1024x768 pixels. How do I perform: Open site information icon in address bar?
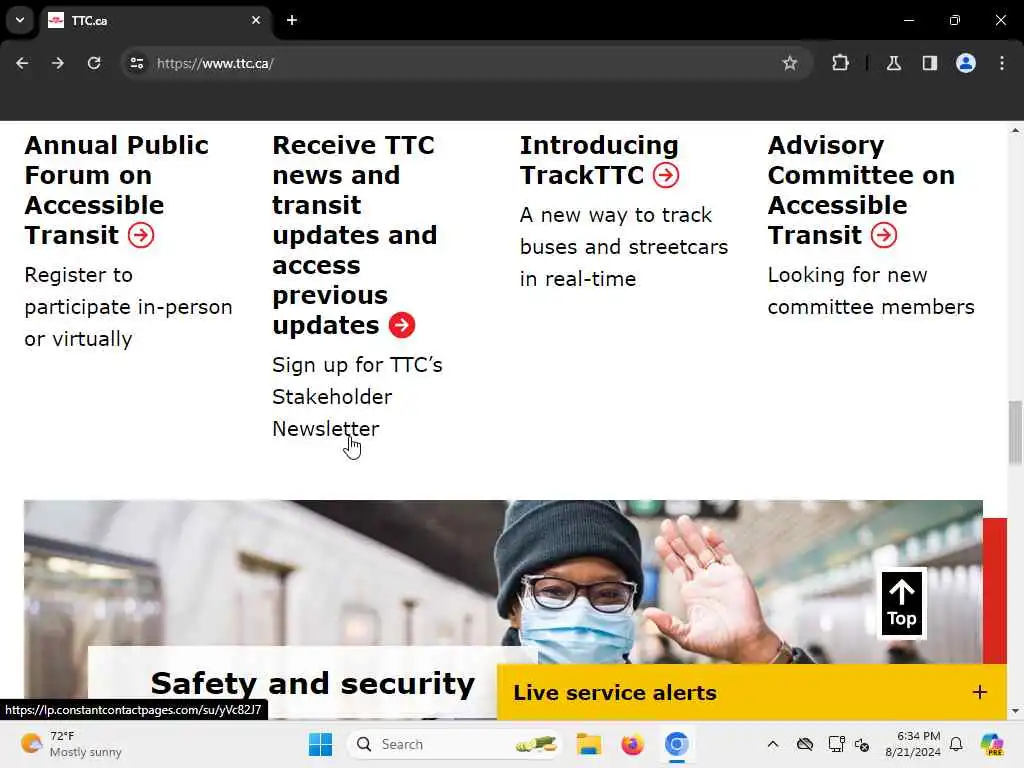137,63
